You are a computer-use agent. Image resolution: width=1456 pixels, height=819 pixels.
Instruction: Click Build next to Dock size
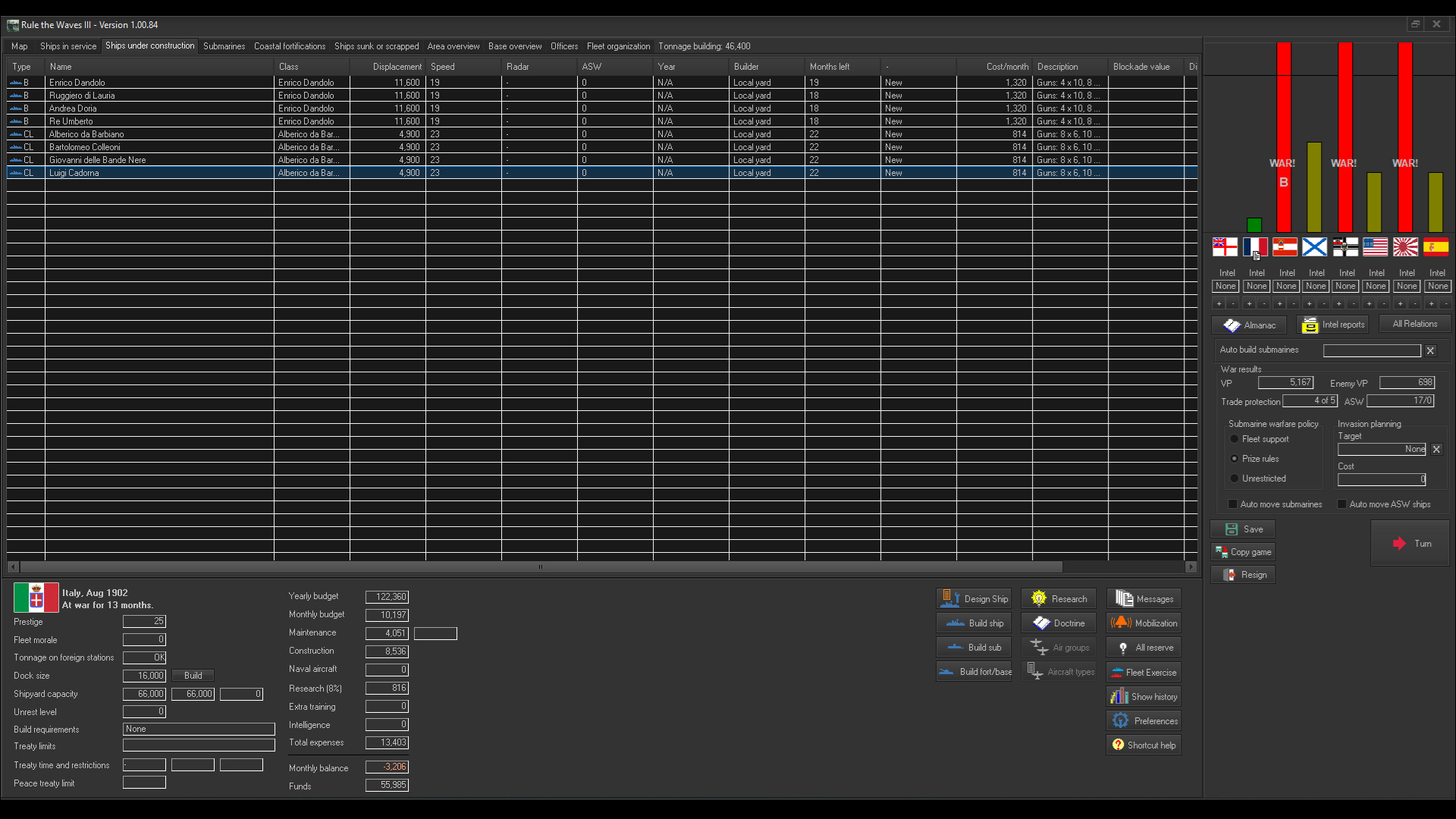(x=192, y=675)
